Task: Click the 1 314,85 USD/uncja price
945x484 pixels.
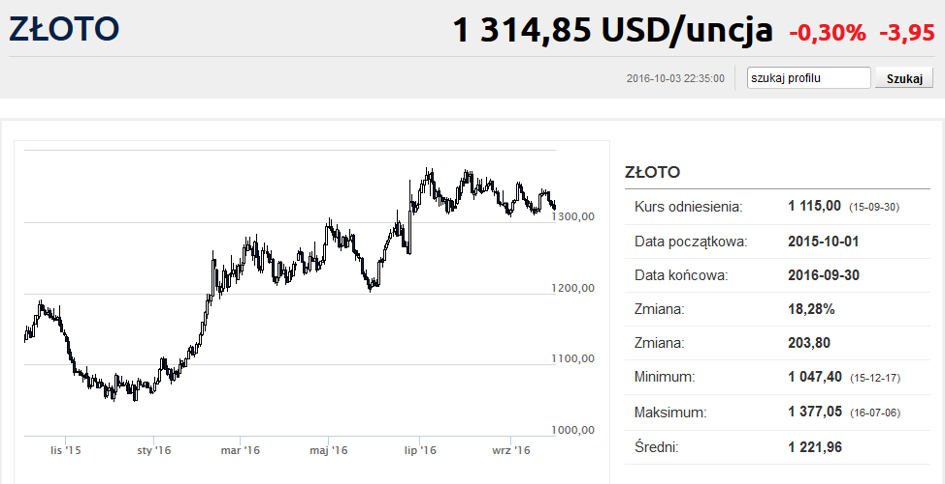Action: [x=612, y=31]
